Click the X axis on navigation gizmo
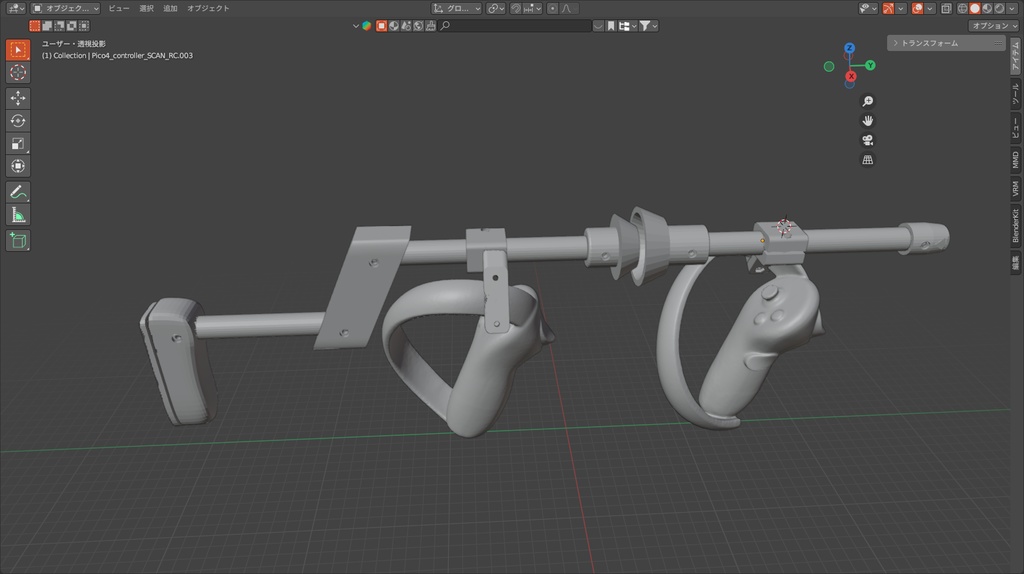Viewport: 1024px width, 574px height. pos(850,76)
